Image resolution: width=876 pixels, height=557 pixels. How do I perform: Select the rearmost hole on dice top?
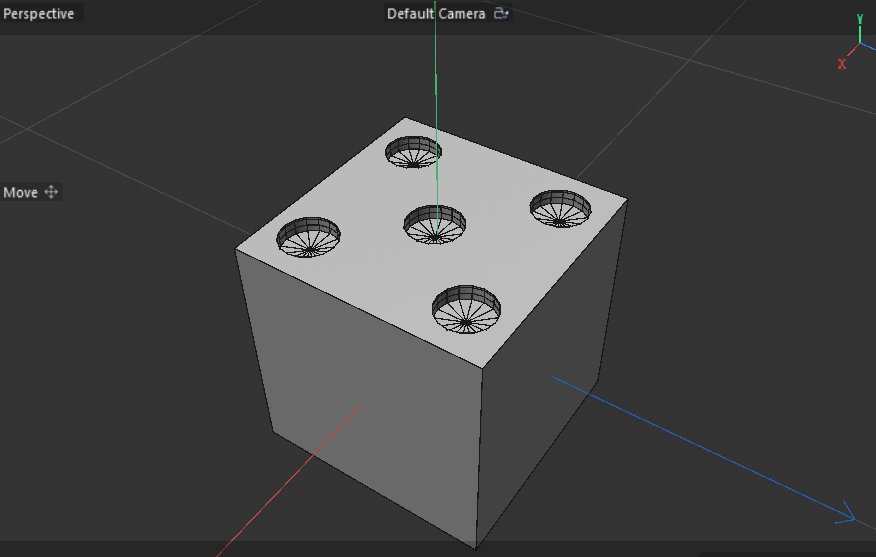tap(413, 152)
